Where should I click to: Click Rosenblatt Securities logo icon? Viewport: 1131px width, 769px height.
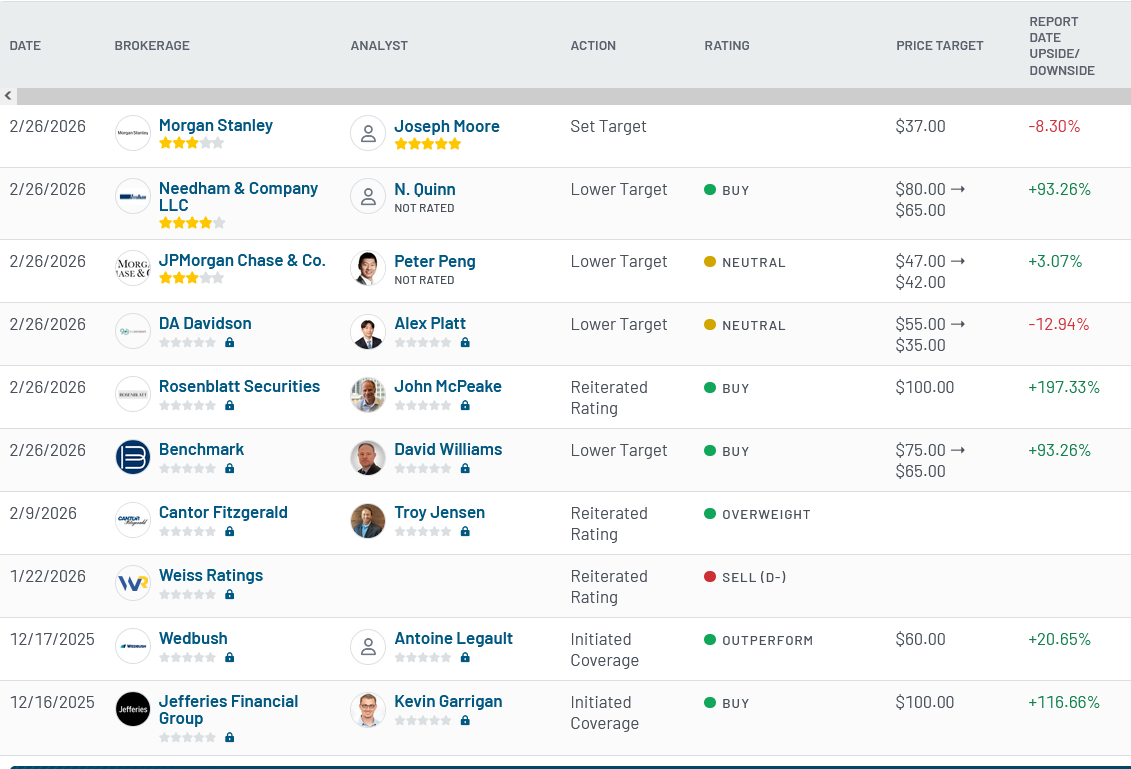pos(133,394)
